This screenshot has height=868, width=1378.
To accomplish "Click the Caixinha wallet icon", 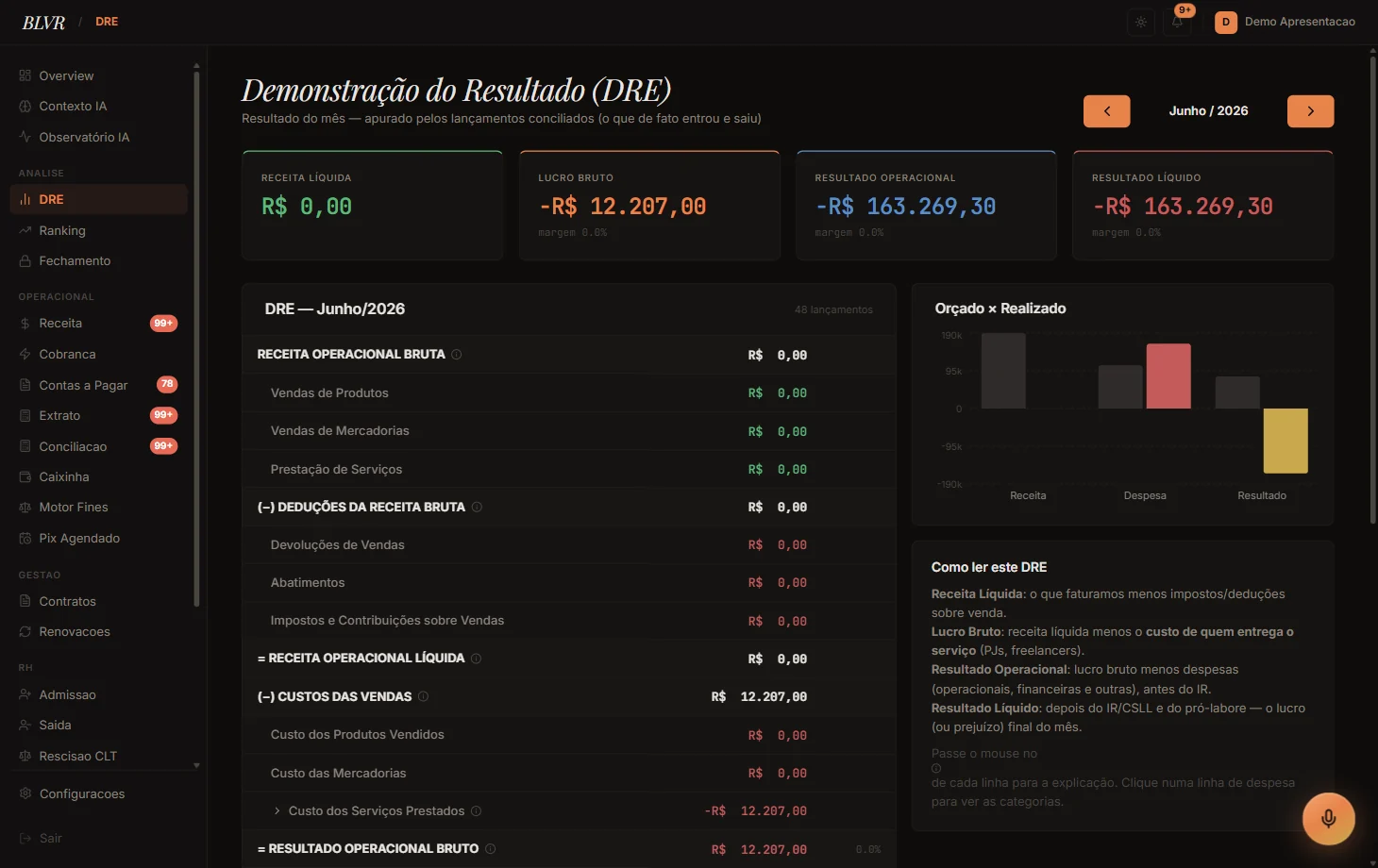I will 25,476.
